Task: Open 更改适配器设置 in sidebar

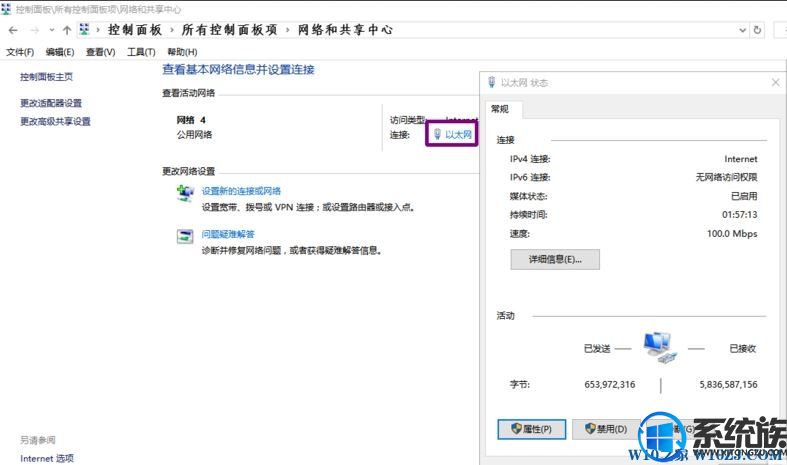Action: pos(51,103)
